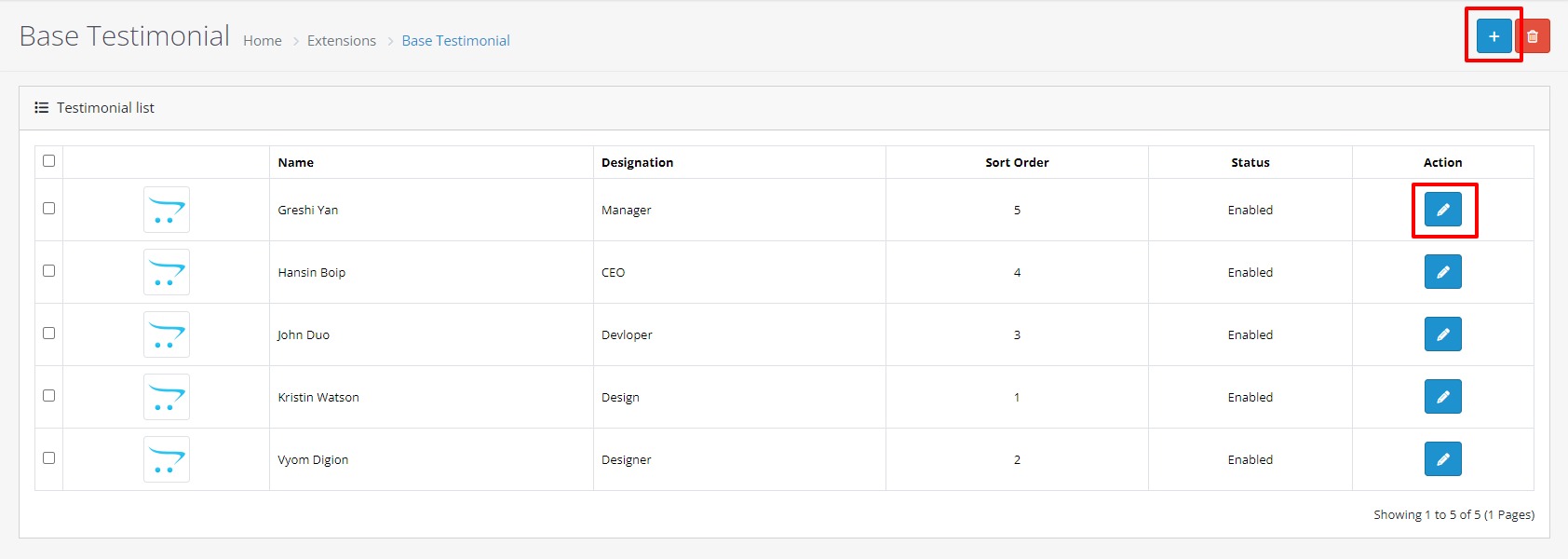Edit the Kristin Watson testimonial
This screenshot has height=559, width=1568.
pos(1442,397)
